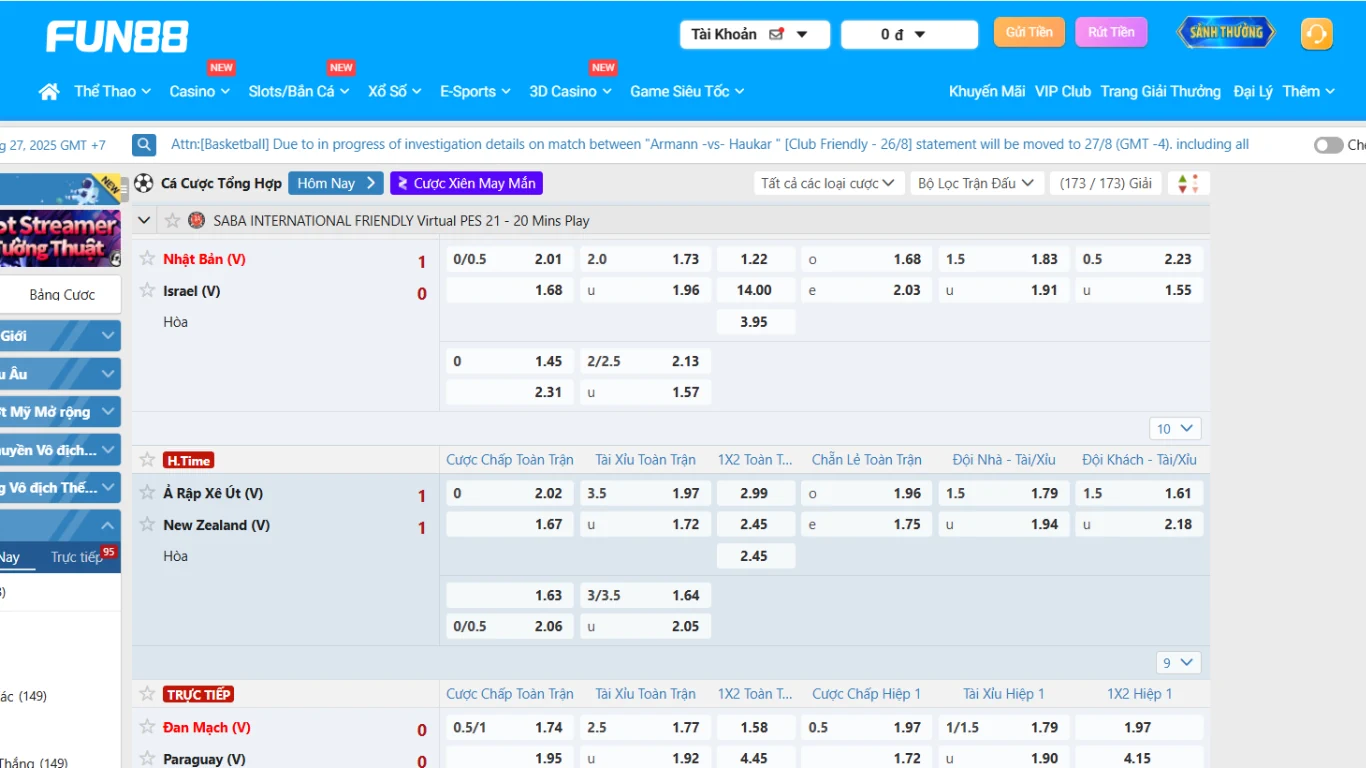This screenshot has height=768, width=1366.
Task: Select the 14.00 odds for Israel win
Action: pos(755,290)
